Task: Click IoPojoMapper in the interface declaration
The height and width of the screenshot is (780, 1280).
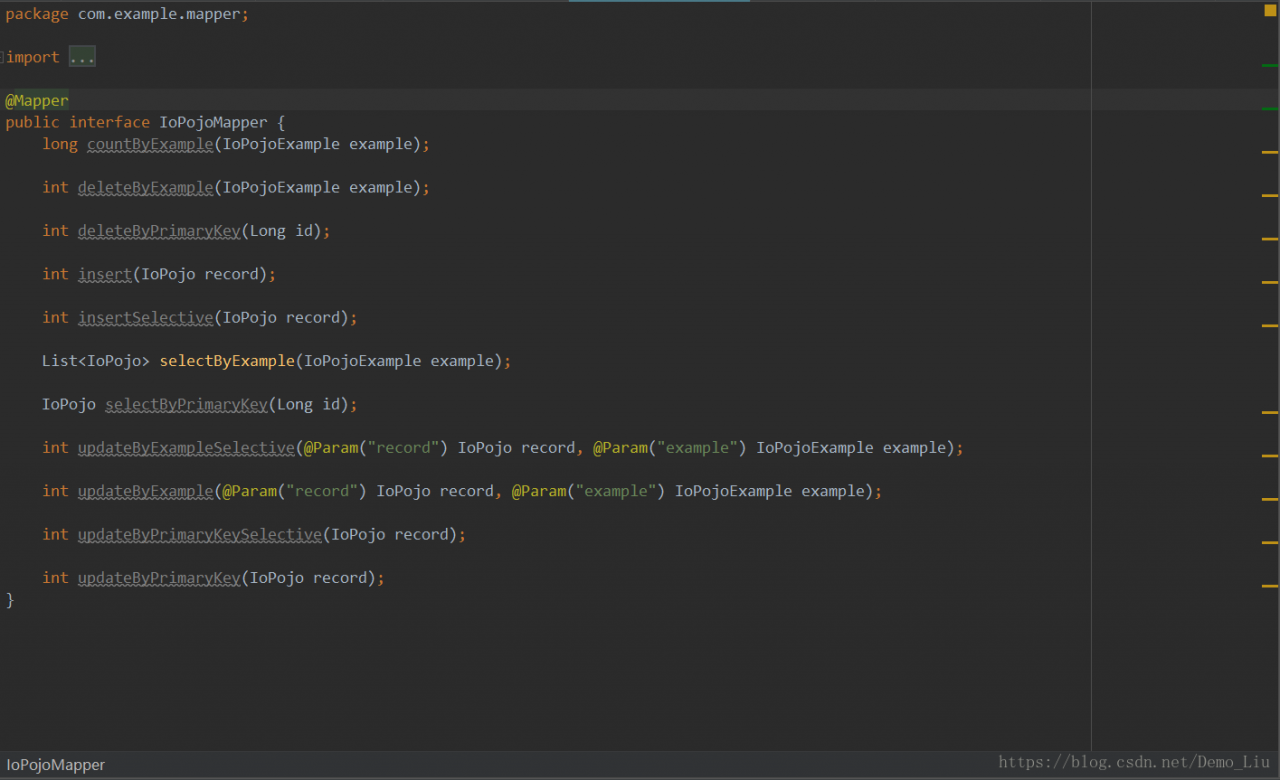Action: (x=213, y=123)
